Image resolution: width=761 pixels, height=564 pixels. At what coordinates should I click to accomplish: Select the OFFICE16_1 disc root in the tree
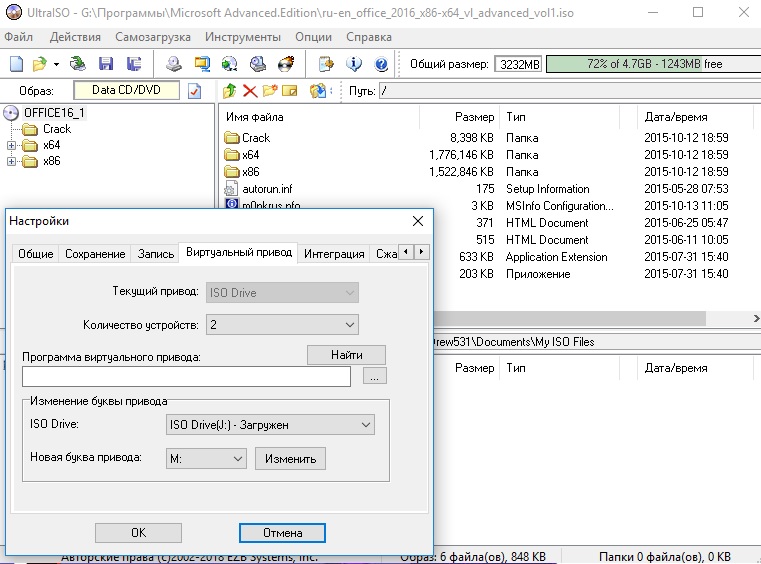[x=54, y=113]
